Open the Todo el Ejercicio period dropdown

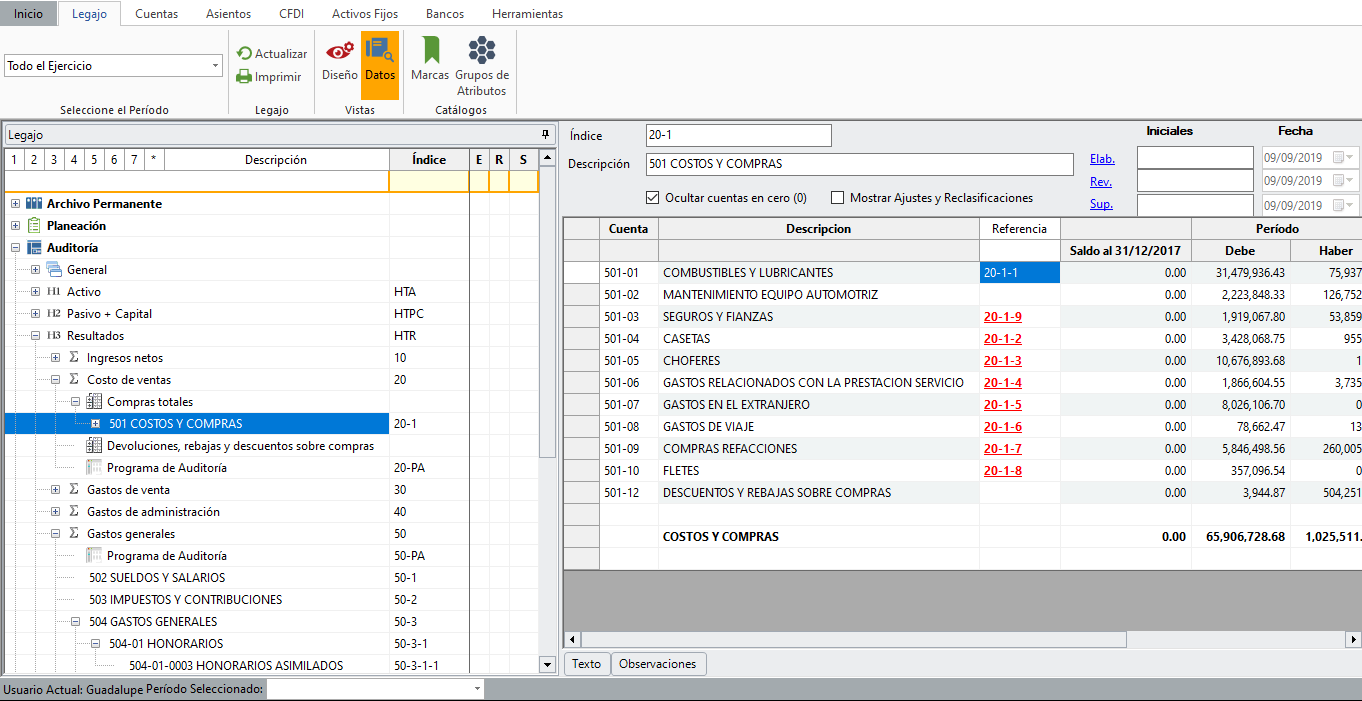pos(216,66)
